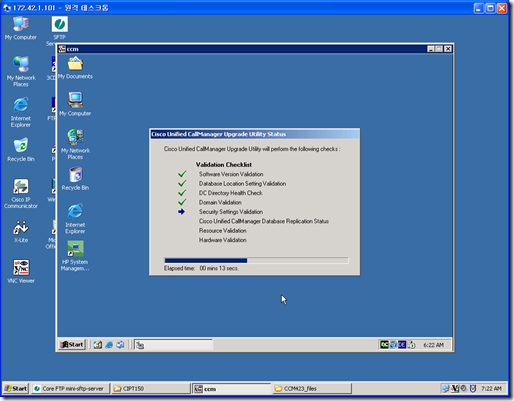Switch to CIPT150 folder taskbar item
Viewport: 514px width, 401px height.
click(151, 388)
